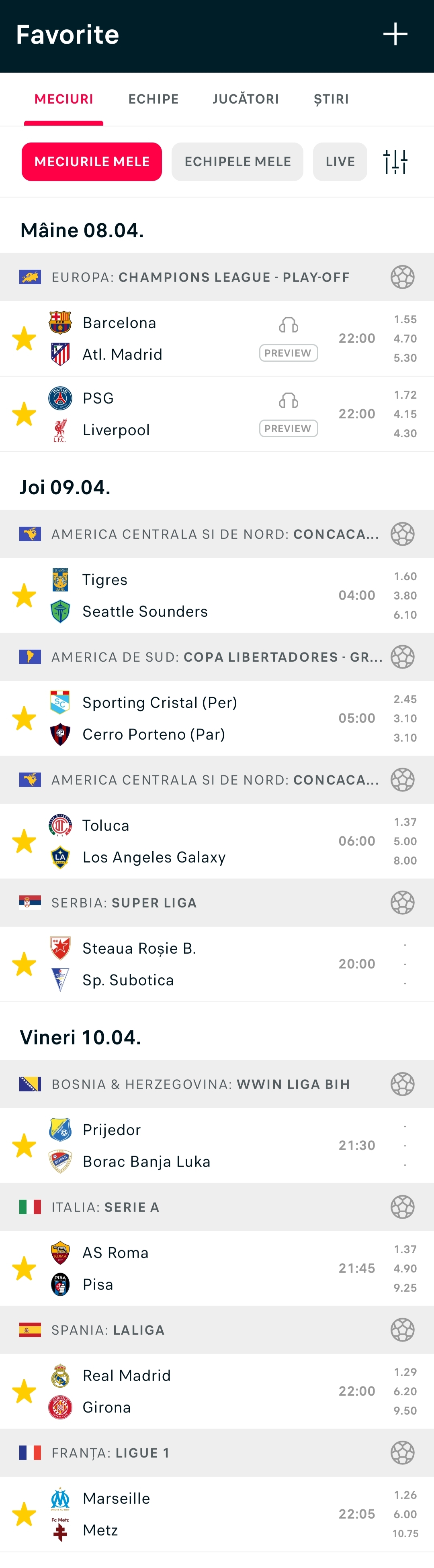The width and height of the screenshot is (434, 1568).
Task: Open PREVIEW for PSG vs Liverpool
Action: (x=288, y=428)
